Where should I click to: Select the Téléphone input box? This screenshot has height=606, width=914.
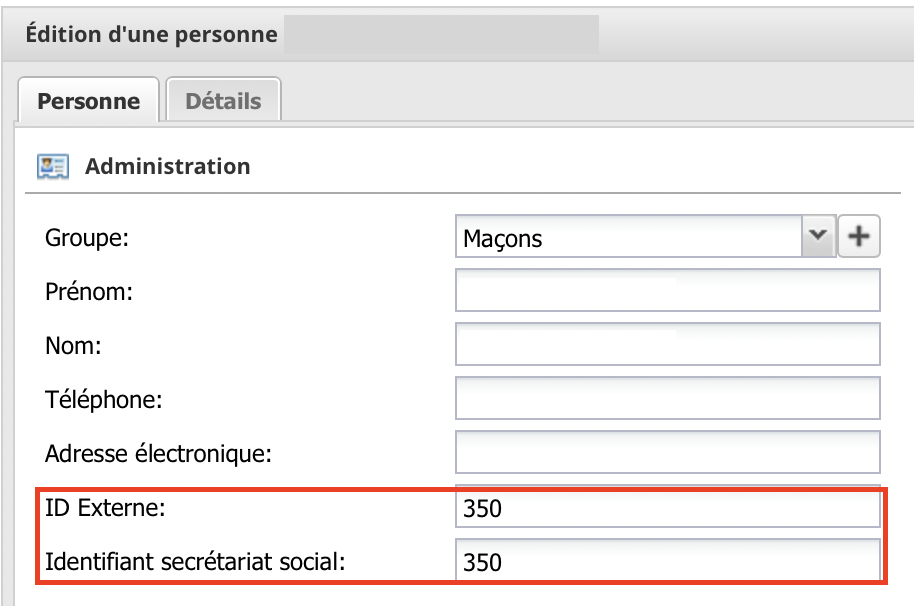(667, 398)
